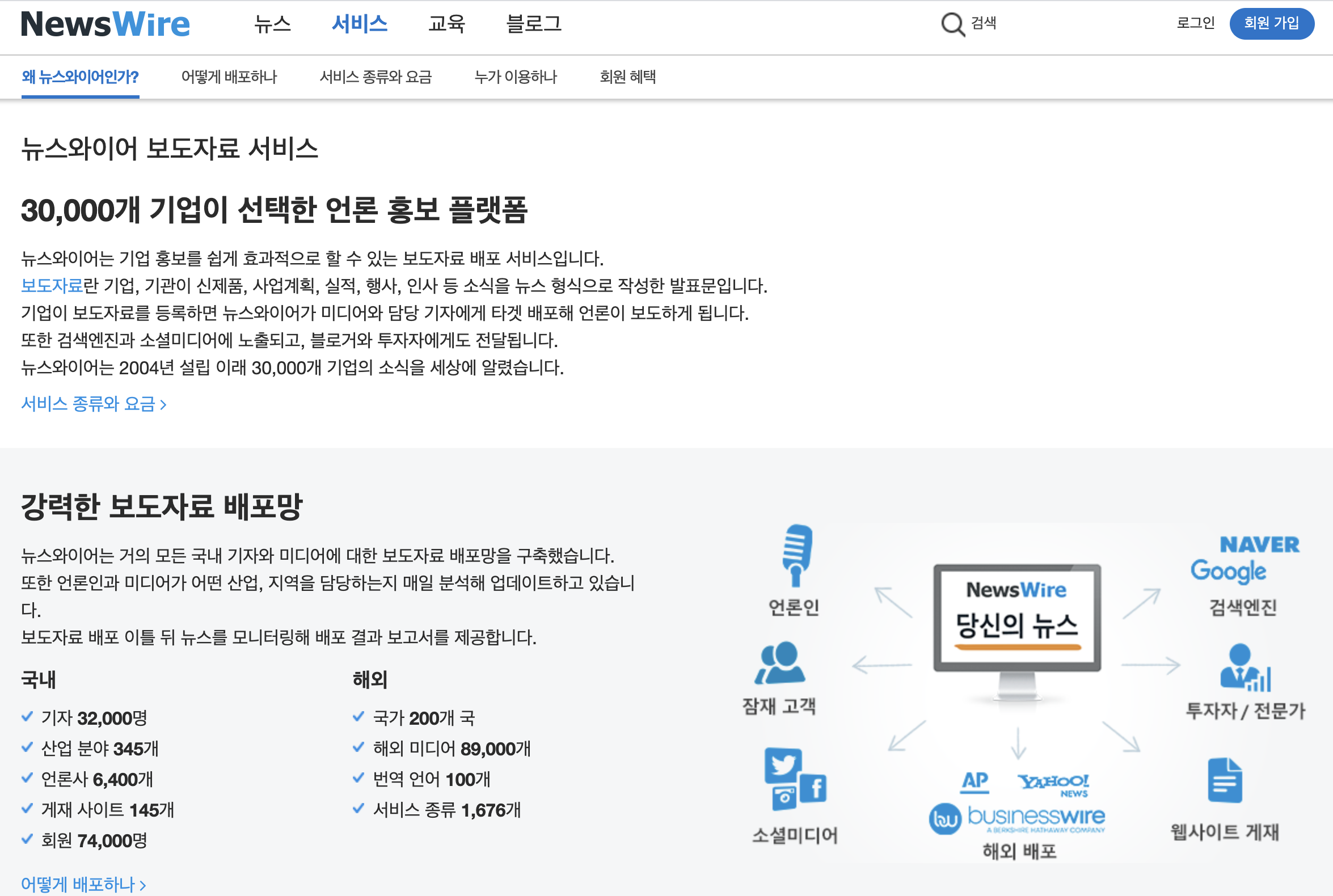Image resolution: width=1333 pixels, height=896 pixels.
Task: Click the computer monitor 당신의 뉴스 image
Action: click(x=1017, y=628)
